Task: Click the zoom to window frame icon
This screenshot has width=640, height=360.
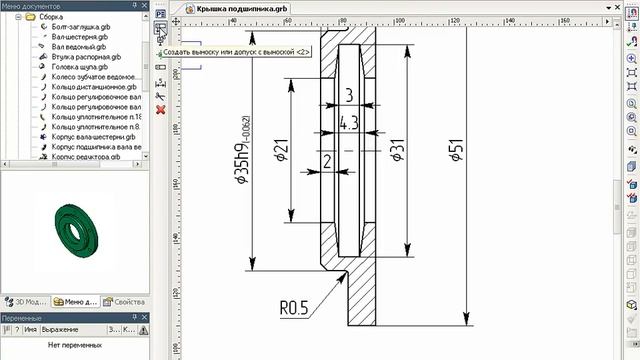Action: pos(632,73)
